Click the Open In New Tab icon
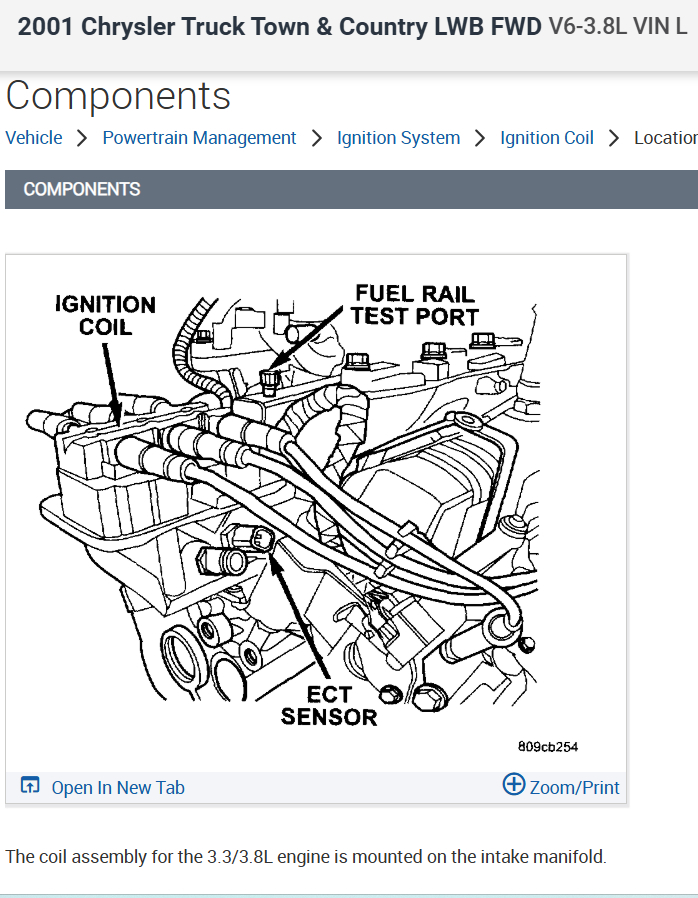The width and height of the screenshot is (698, 898). pos(30,785)
